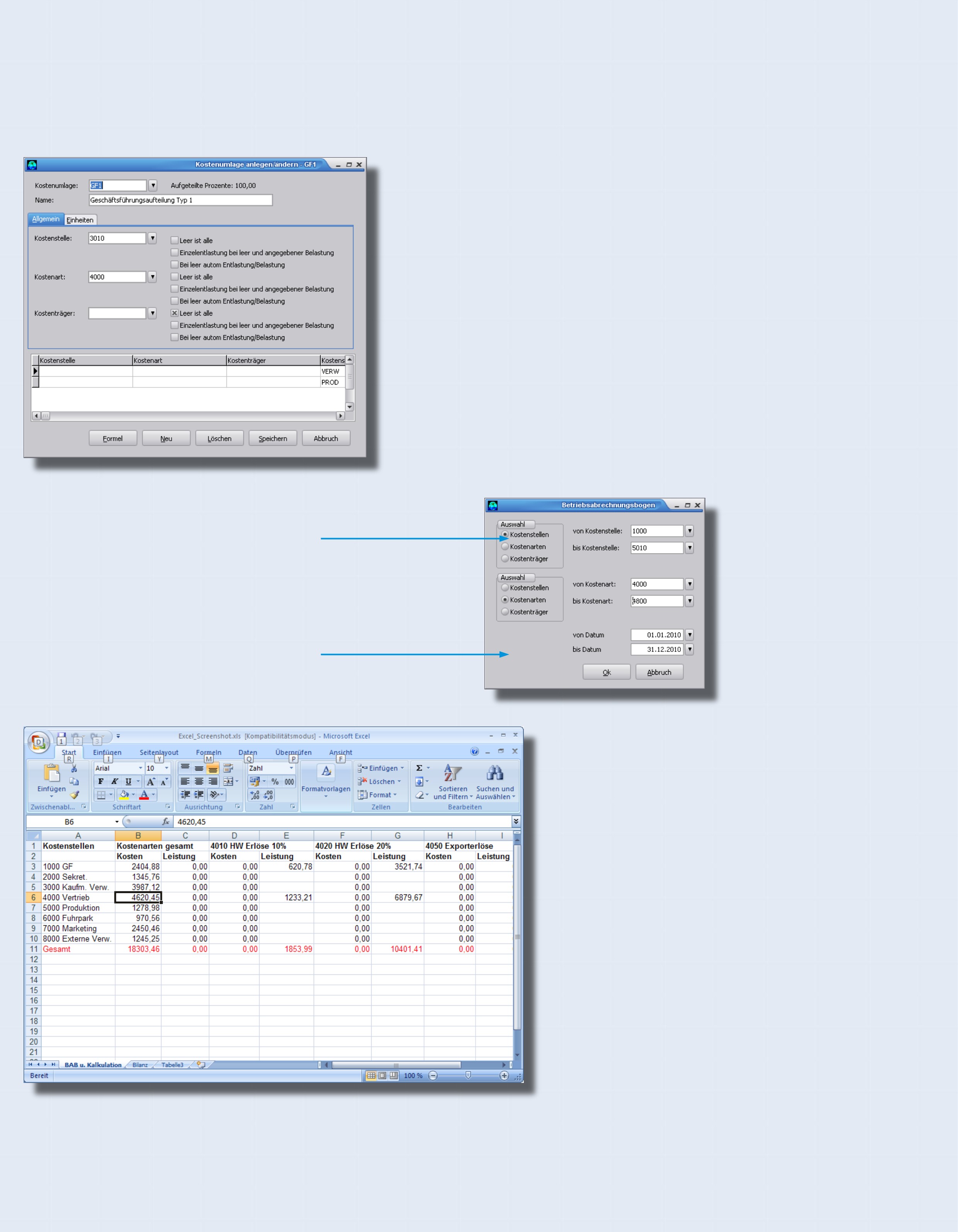Viewport: 958px width, 1232px height.
Task: Select Kostenträger radio in first Auswahl
Action: (505, 558)
